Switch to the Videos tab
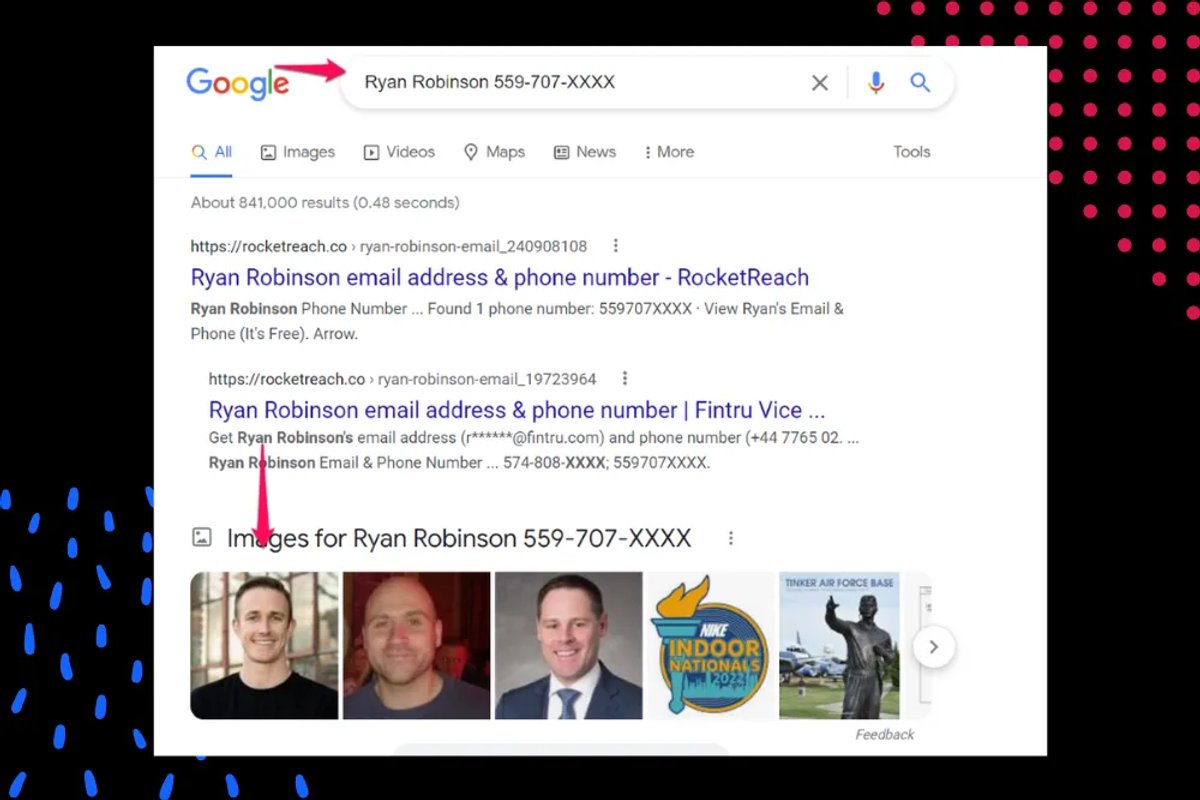 [399, 152]
